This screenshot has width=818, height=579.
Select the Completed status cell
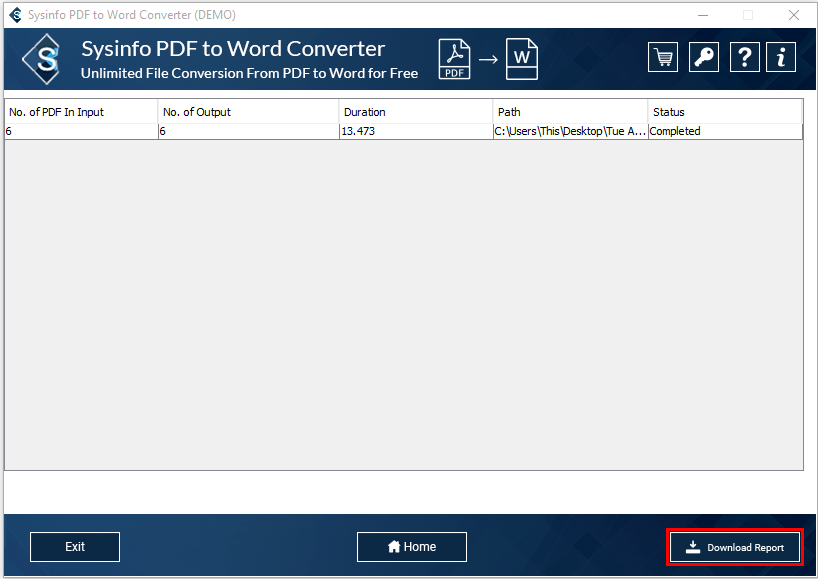click(x=724, y=131)
